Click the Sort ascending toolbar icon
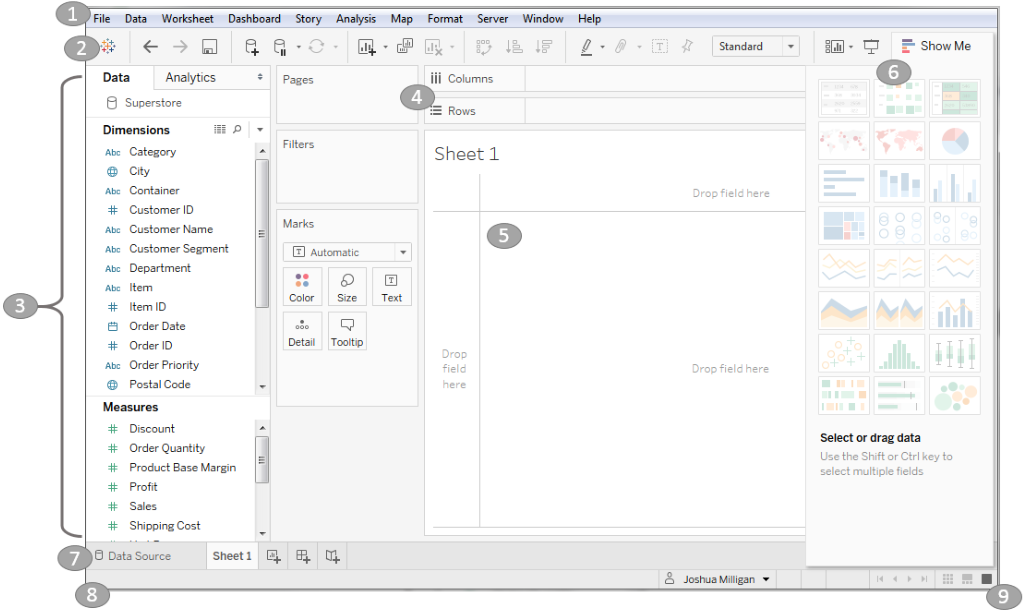The width and height of the screenshot is (1023, 611). [515, 46]
